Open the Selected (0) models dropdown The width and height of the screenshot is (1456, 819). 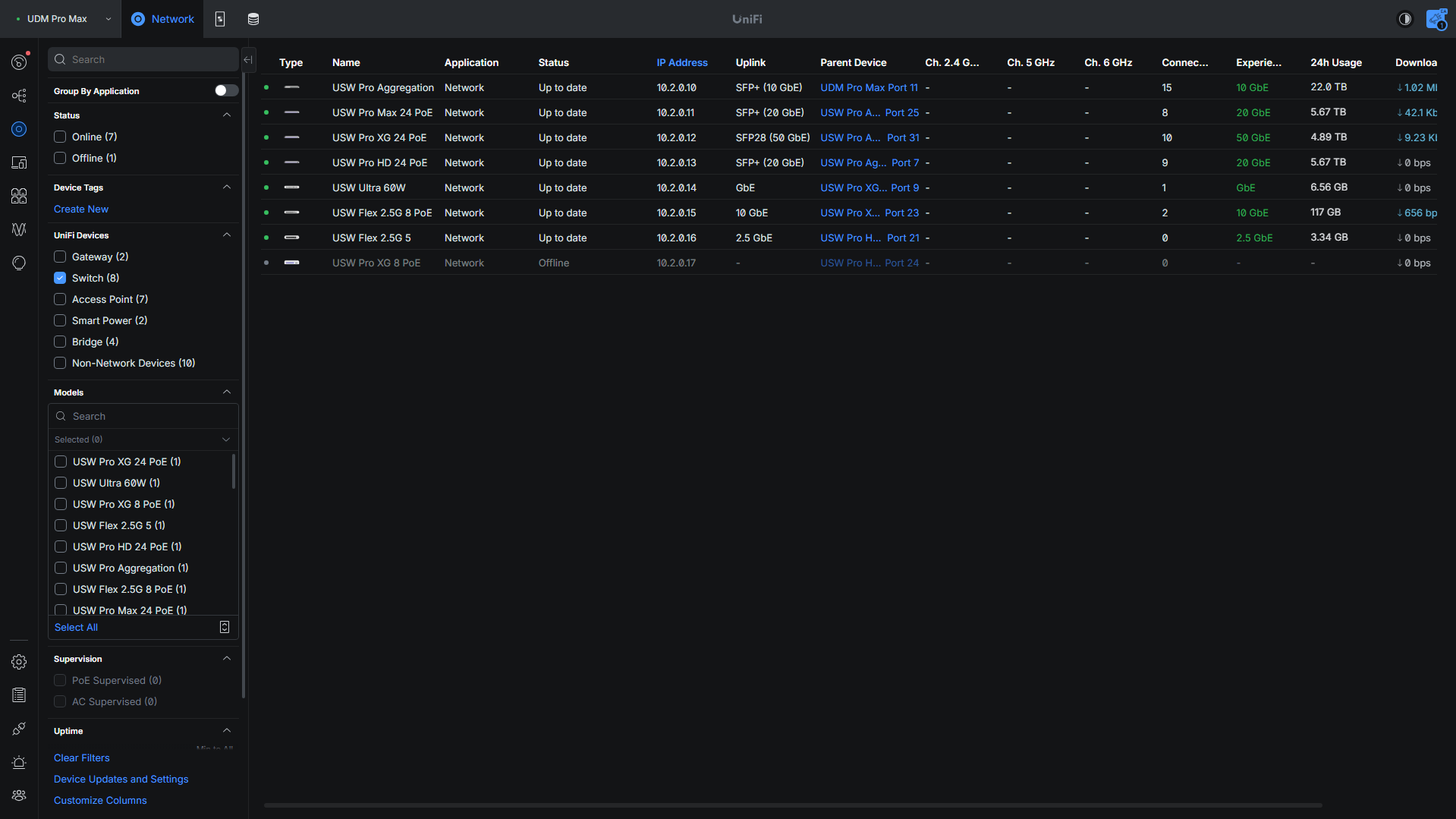(143, 439)
